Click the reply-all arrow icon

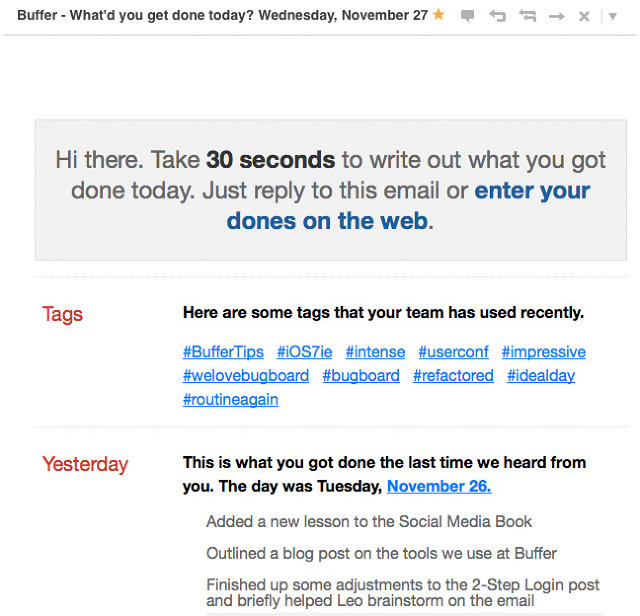click(527, 16)
